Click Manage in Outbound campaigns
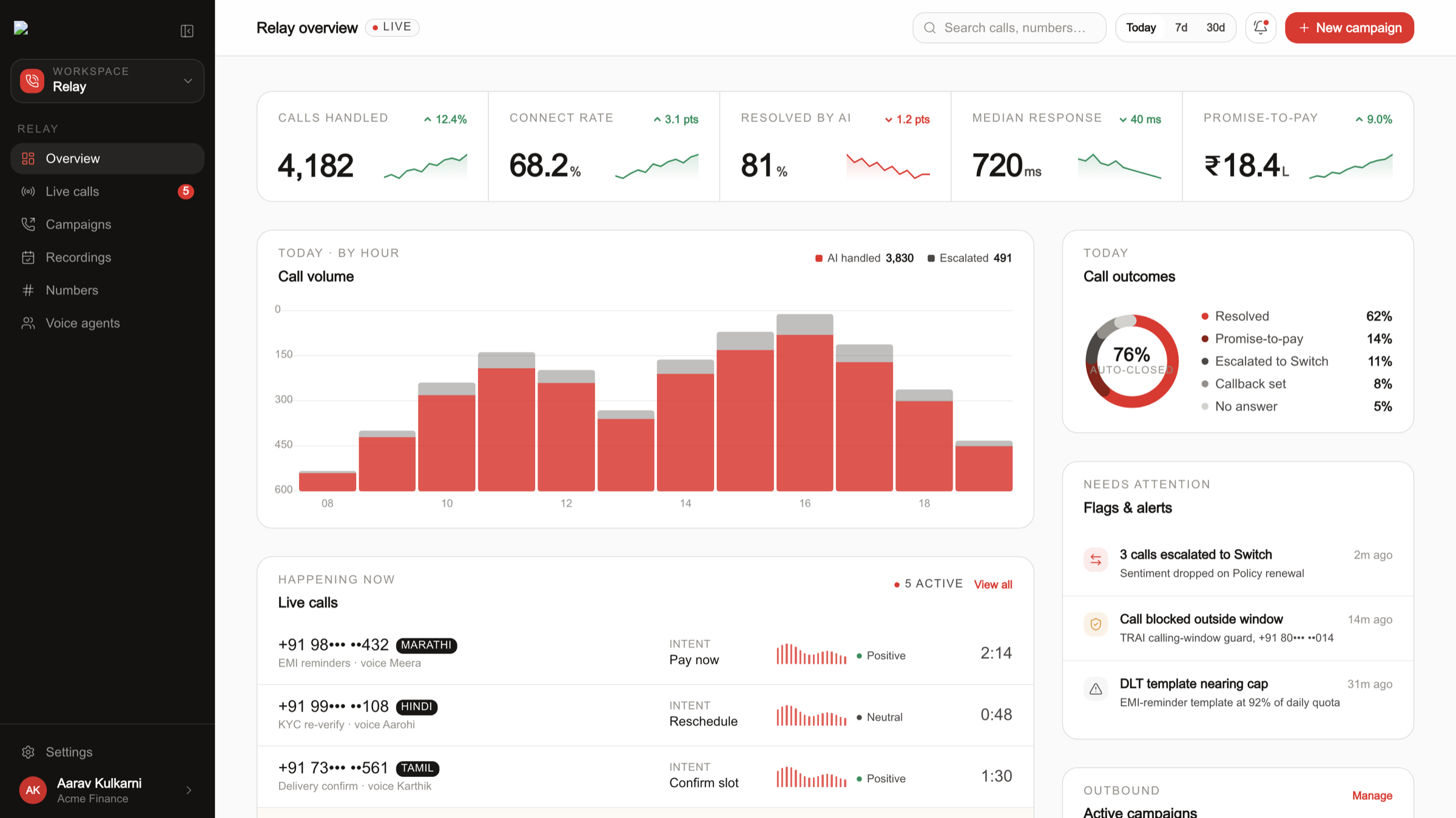This screenshot has width=1456, height=818. click(1372, 796)
